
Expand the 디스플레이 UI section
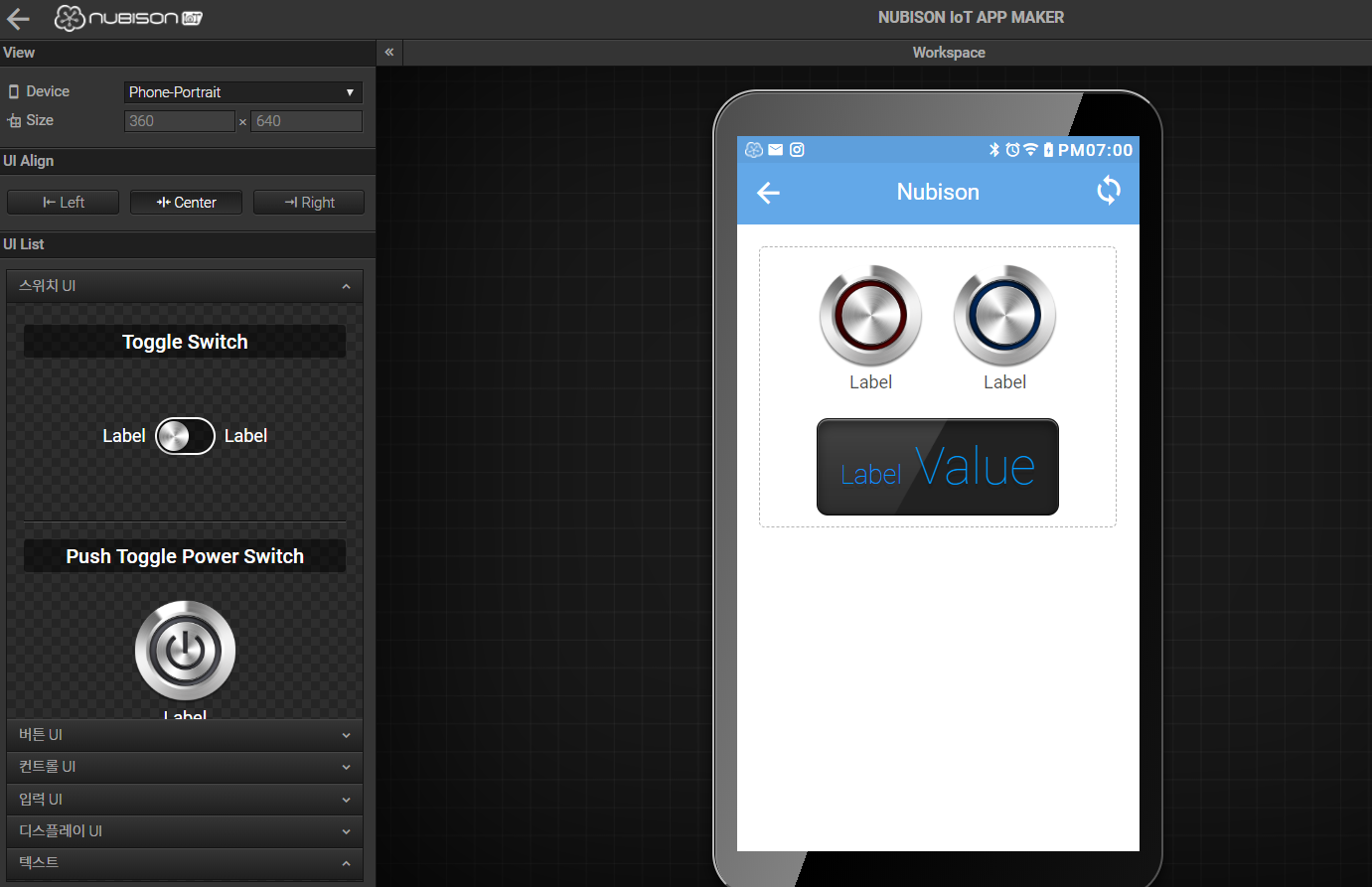click(x=185, y=831)
